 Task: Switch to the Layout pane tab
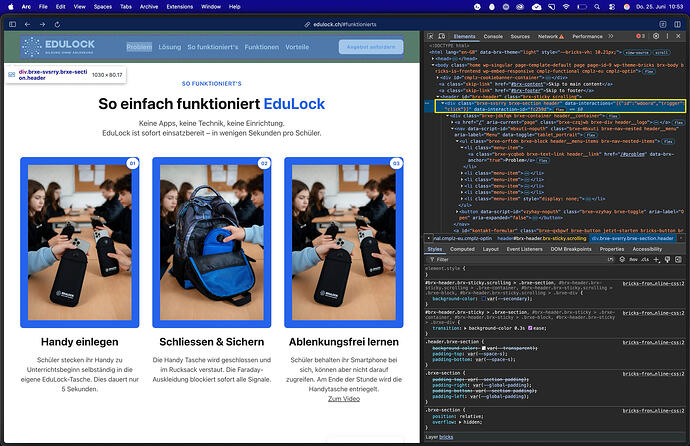tap(490, 249)
